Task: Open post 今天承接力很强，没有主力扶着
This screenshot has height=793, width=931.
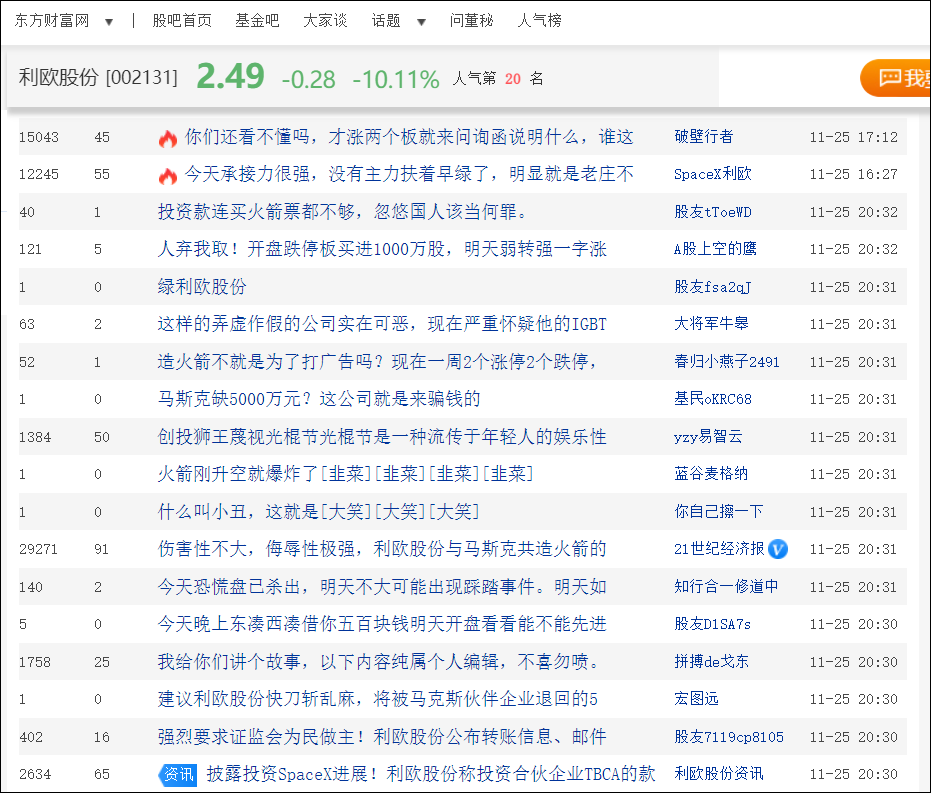Action: [409, 174]
